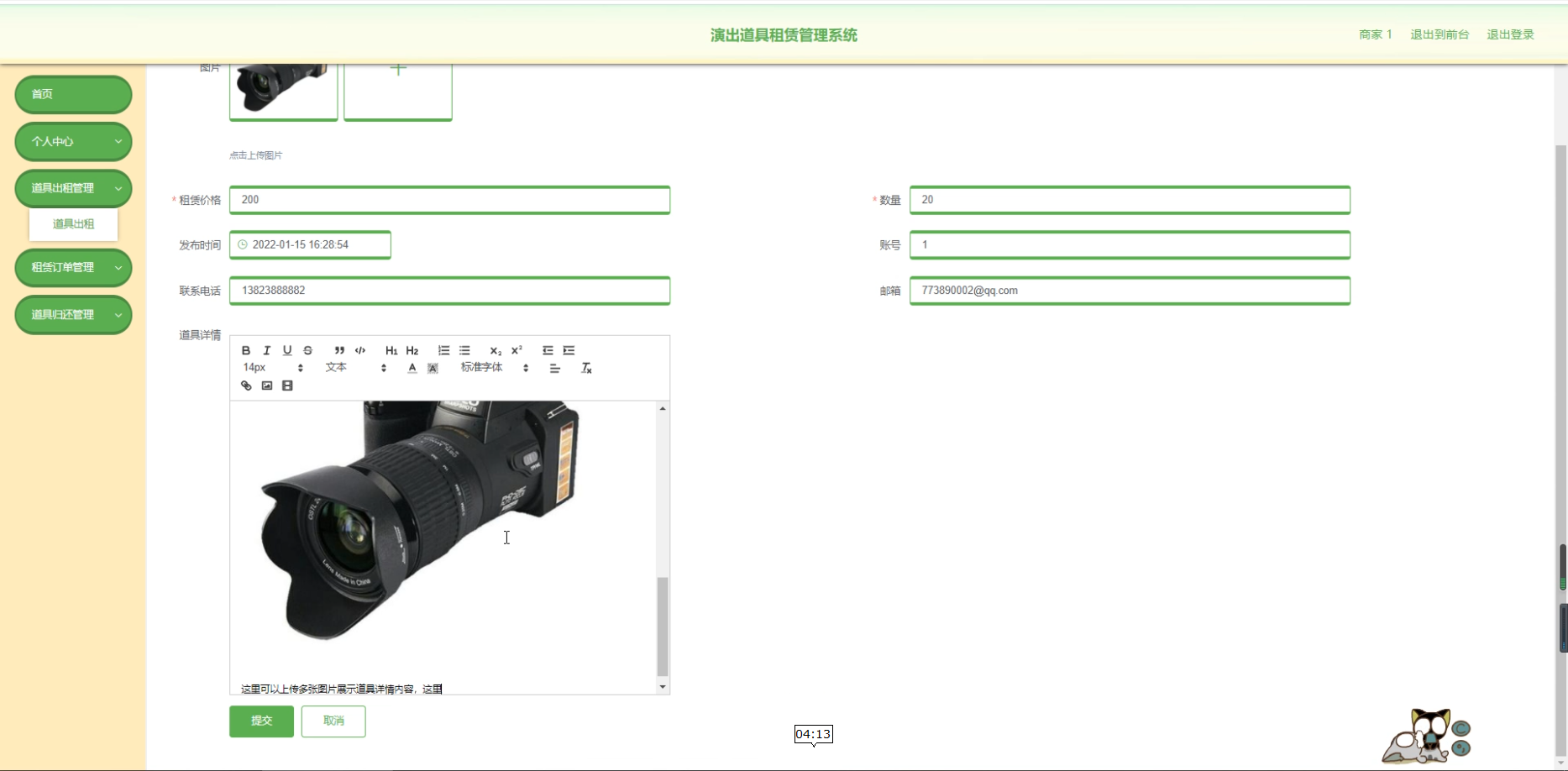Click the clock icon in 发布时间 field
Viewport: 1568px width, 771px height.
coord(243,245)
